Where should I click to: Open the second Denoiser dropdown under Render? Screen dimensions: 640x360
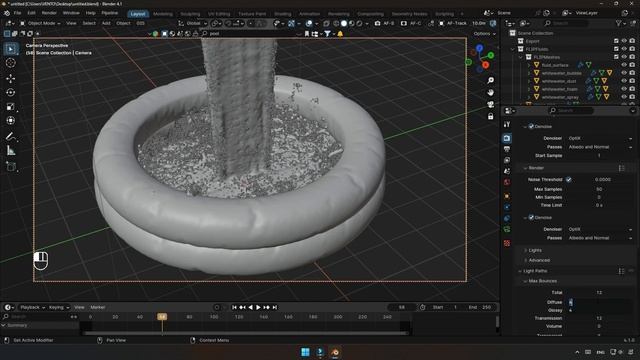pos(600,229)
